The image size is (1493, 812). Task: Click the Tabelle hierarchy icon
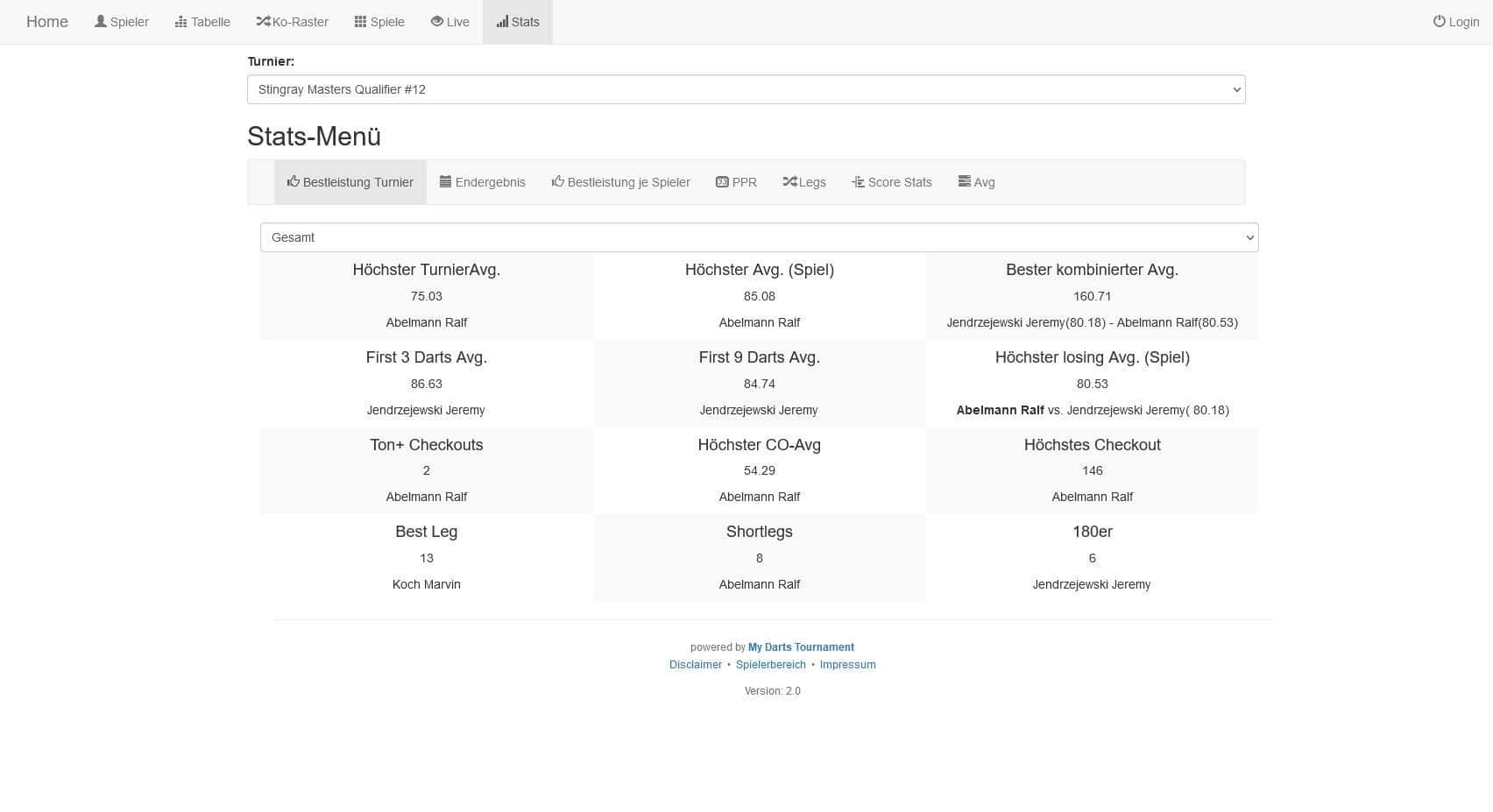click(x=181, y=22)
